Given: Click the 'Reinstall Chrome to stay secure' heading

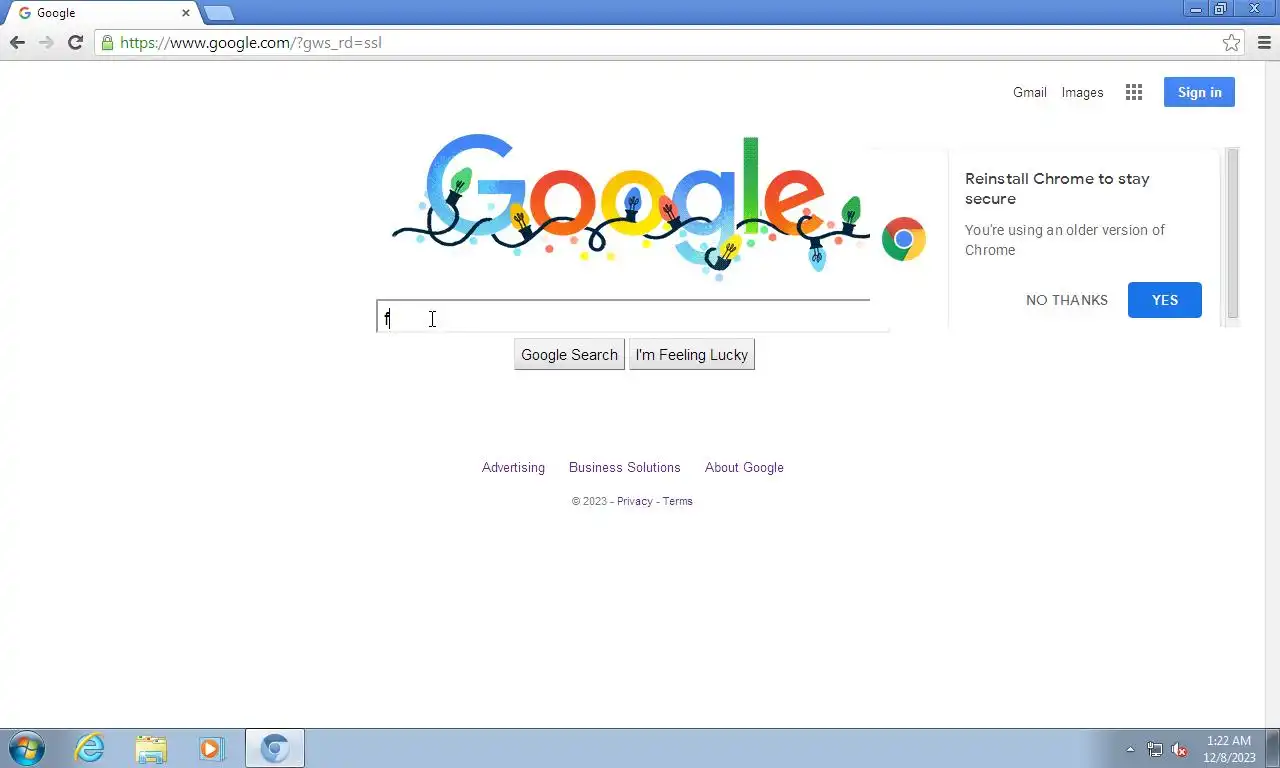Looking at the screenshot, I should pos(1057,188).
